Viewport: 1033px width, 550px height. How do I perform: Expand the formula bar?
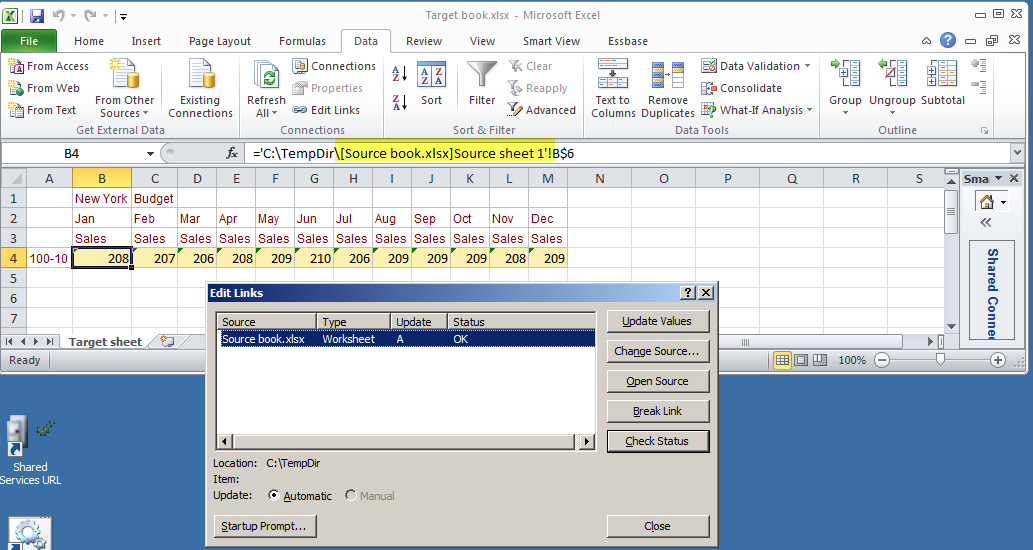pyautogui.click(x=1017, y=153)
